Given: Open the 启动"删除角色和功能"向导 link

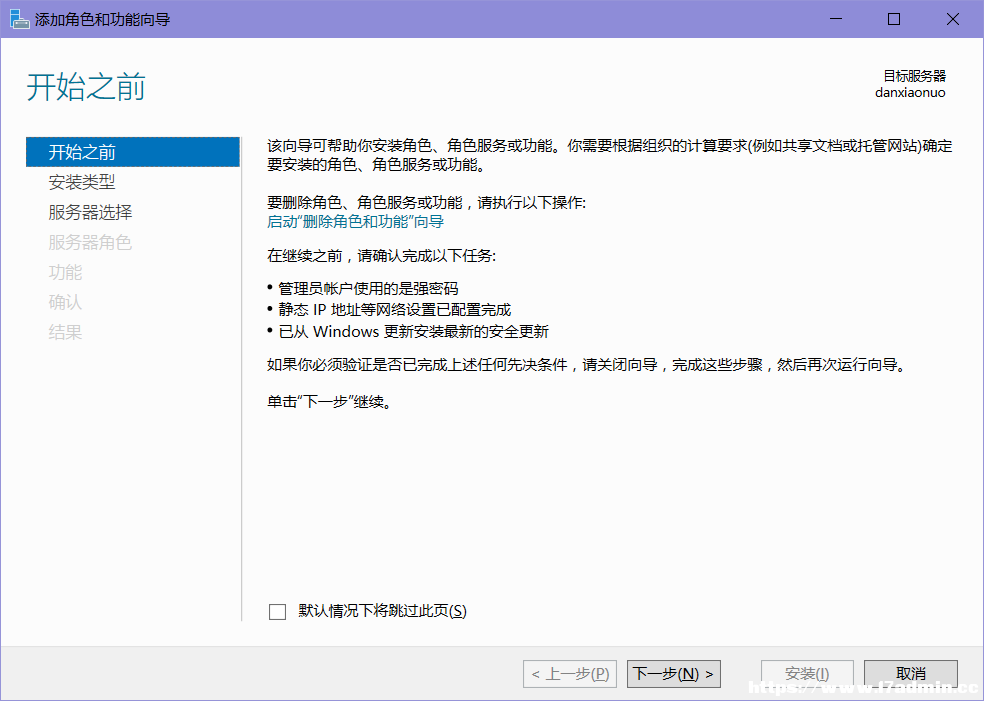Looking at the screenshot, I should pyautogui.click(x=356, y=222).
